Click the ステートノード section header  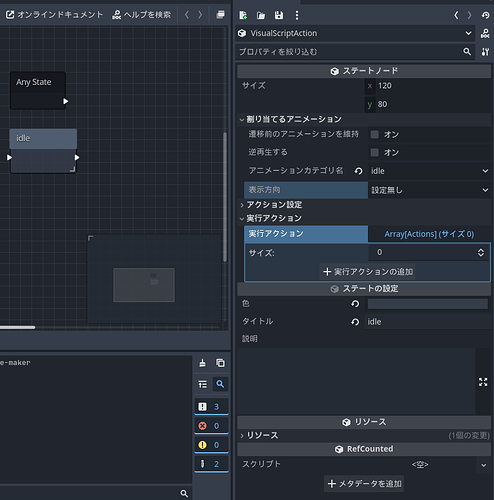364,71
